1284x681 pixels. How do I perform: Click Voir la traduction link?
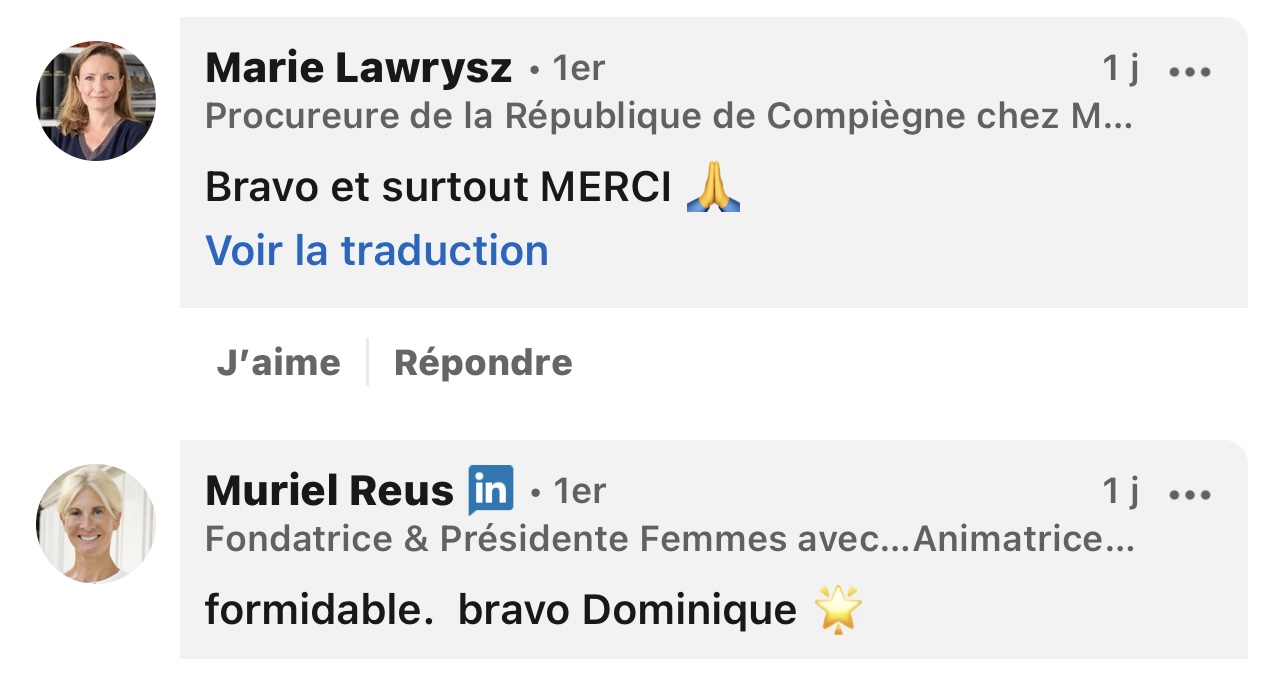pos(377,250)
